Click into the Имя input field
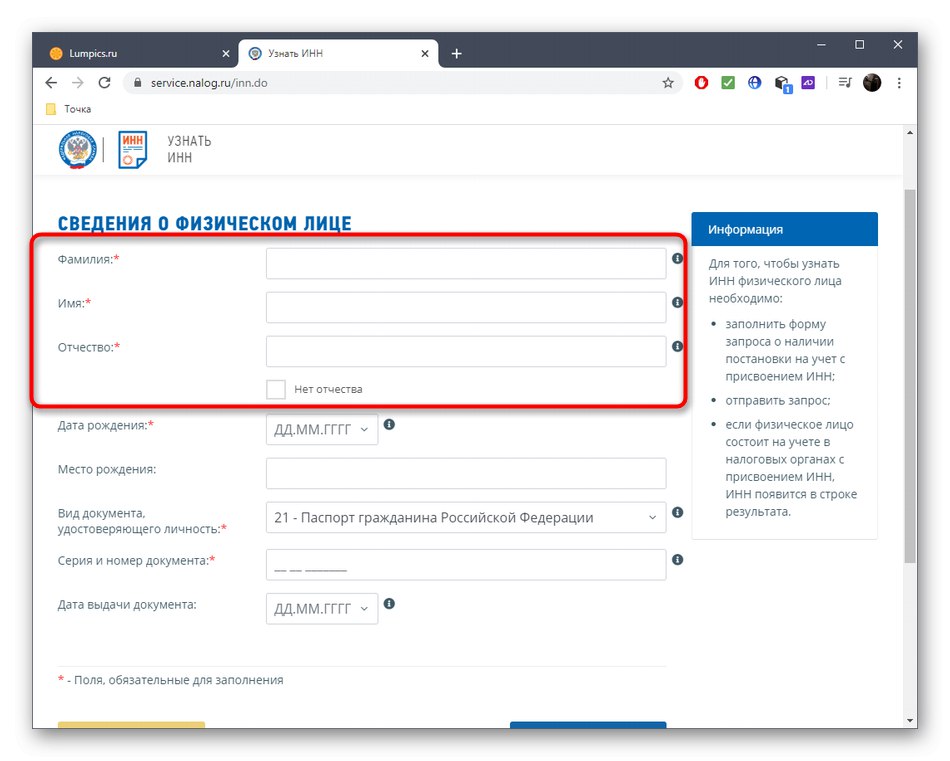 click(x=466, y=307)
